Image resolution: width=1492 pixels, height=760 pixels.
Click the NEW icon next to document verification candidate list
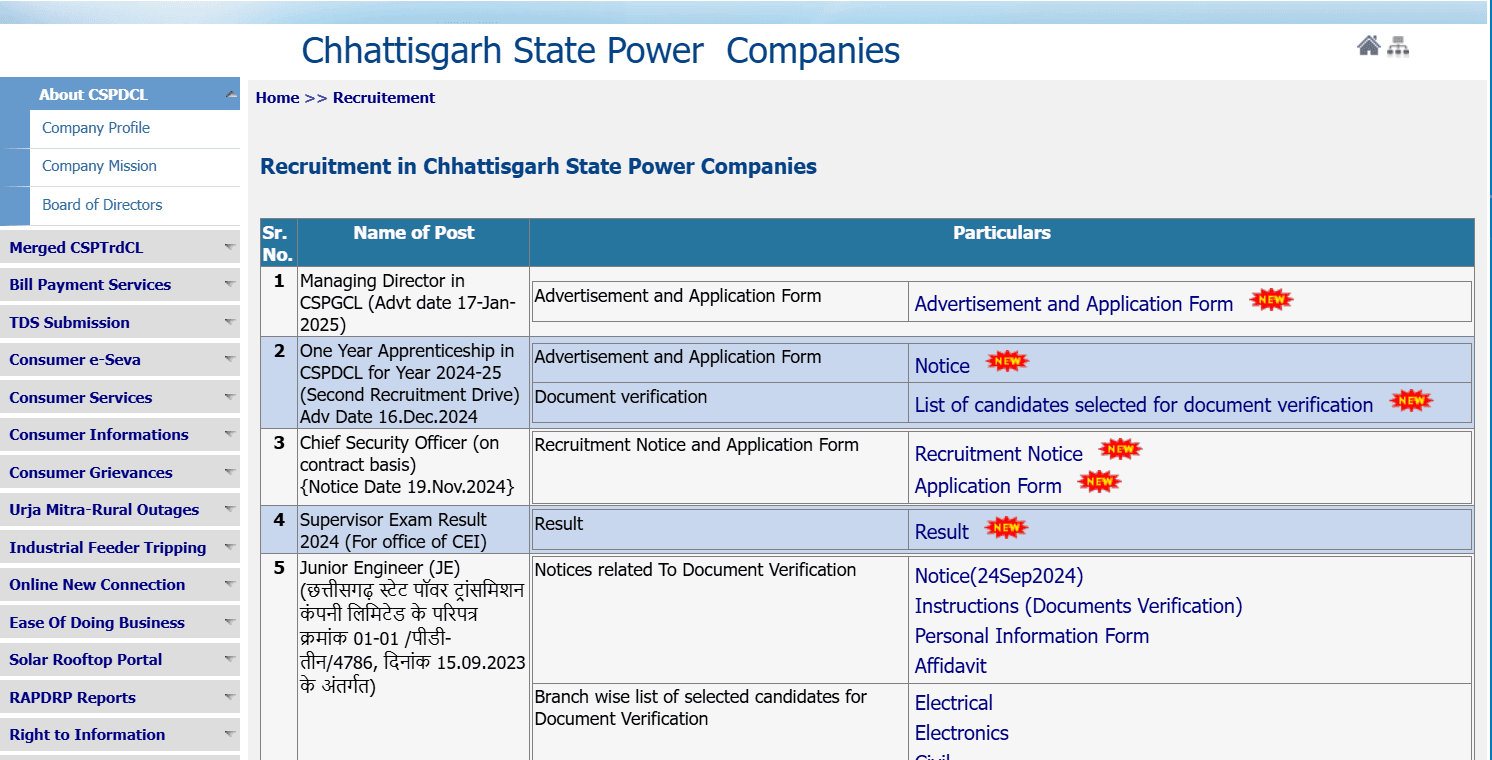[1411, 399]
